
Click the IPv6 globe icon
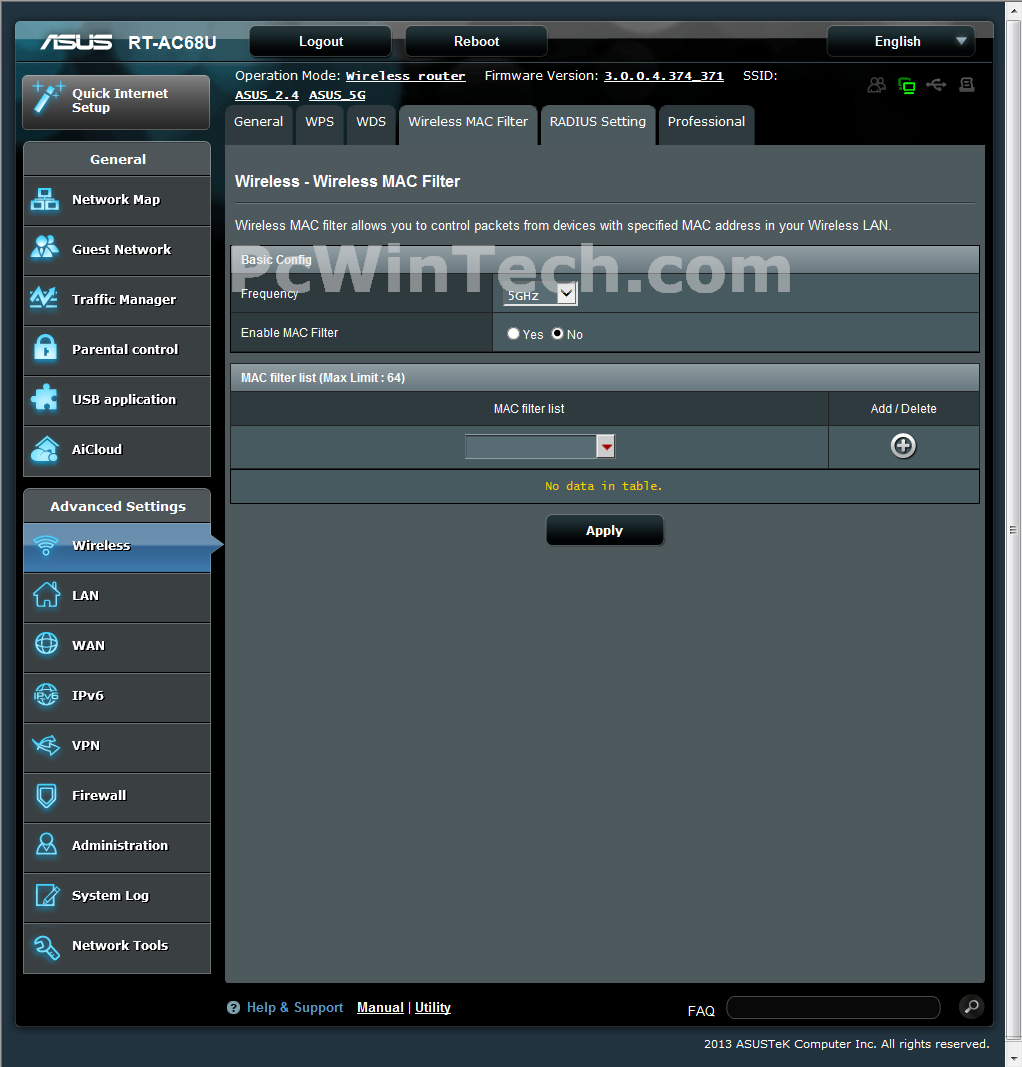click(46, 695)
